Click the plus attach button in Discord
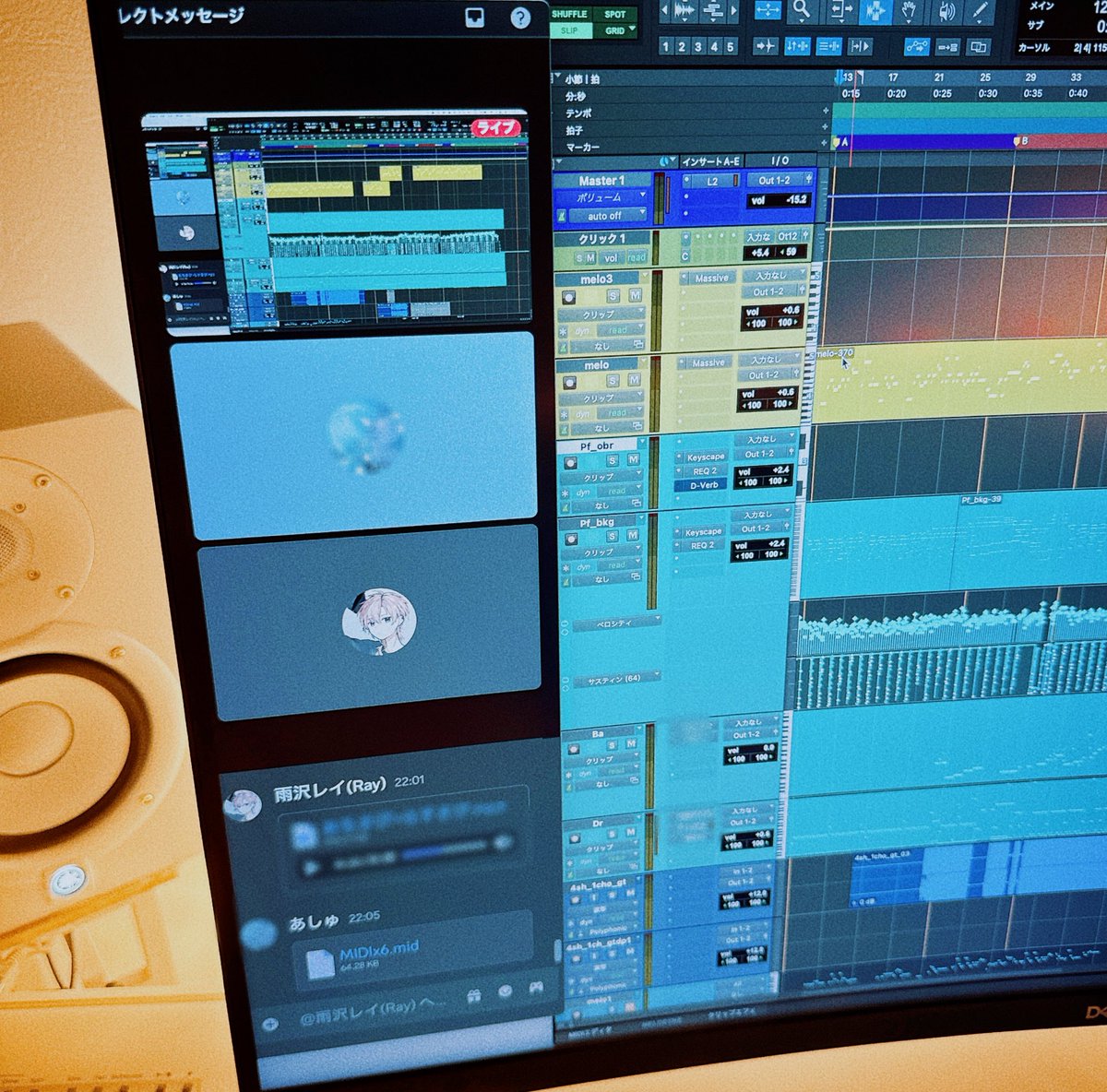The height and width of the screenshot is (1092, 1107). pos(270,1023)
